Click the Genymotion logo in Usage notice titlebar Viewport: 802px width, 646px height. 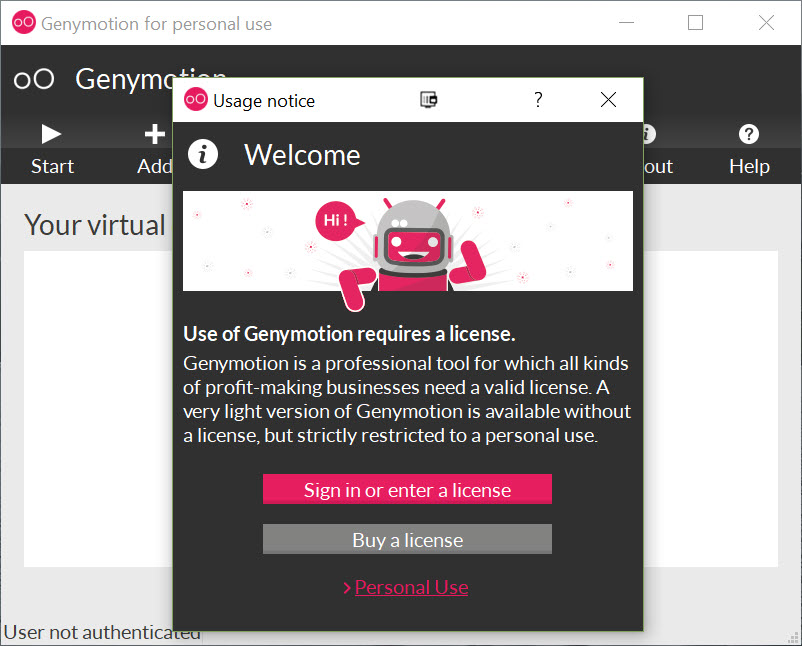[195, 99]
